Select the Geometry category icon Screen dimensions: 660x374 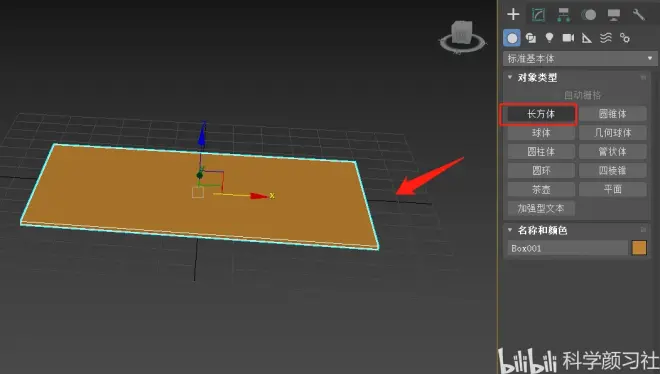click(x=512, y=38)
